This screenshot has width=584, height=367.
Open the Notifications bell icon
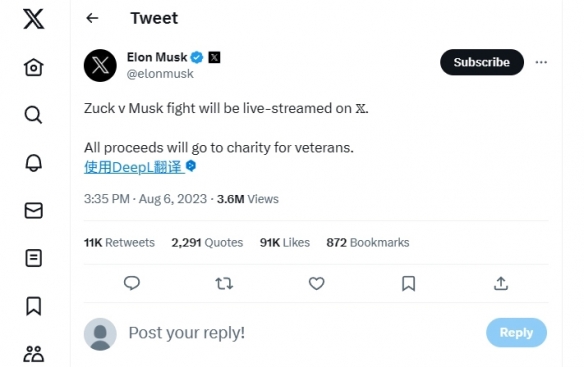[x=34, y=163]
